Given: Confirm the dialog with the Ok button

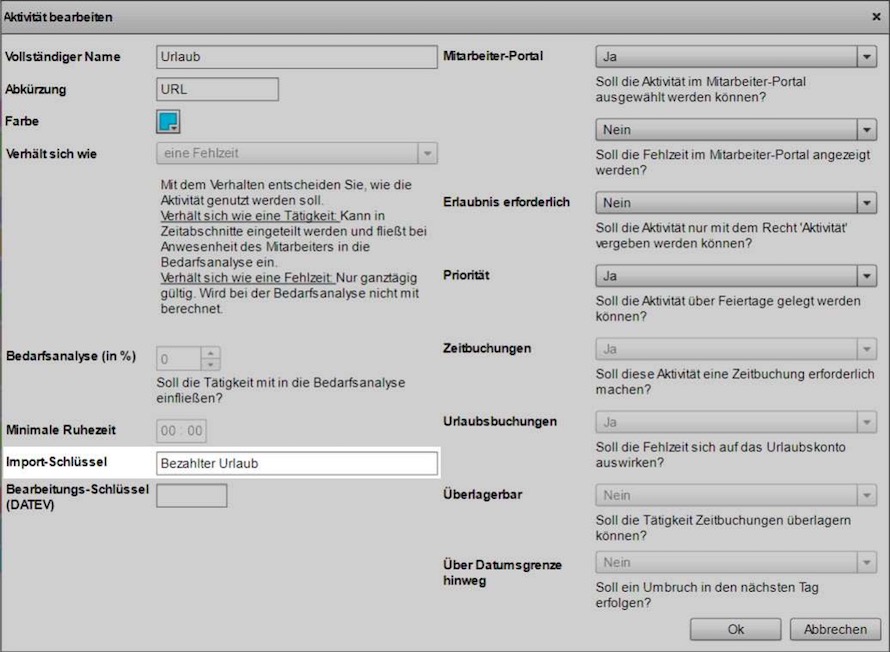Looking at the screenshot, I should coord(736,629).
